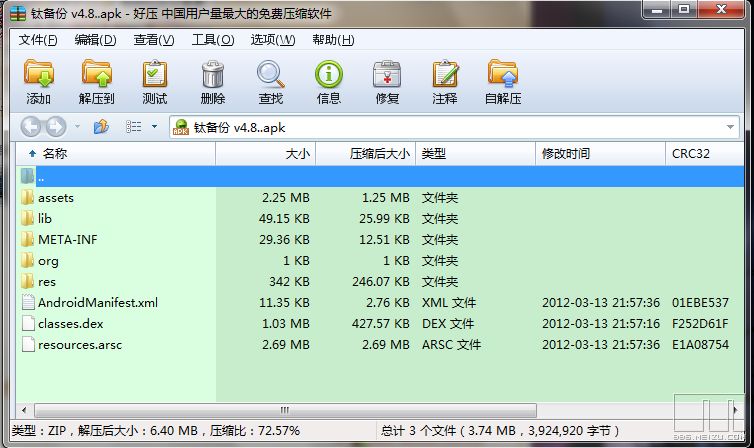Expand the address bar path dropdown
The height and width of the screenshot is (448, 754).
(x=730, y=127)
